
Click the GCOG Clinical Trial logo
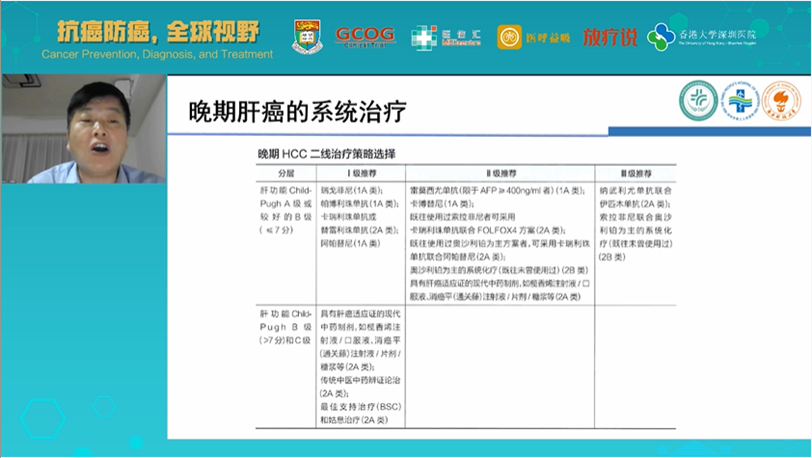(x=365, y=36)
